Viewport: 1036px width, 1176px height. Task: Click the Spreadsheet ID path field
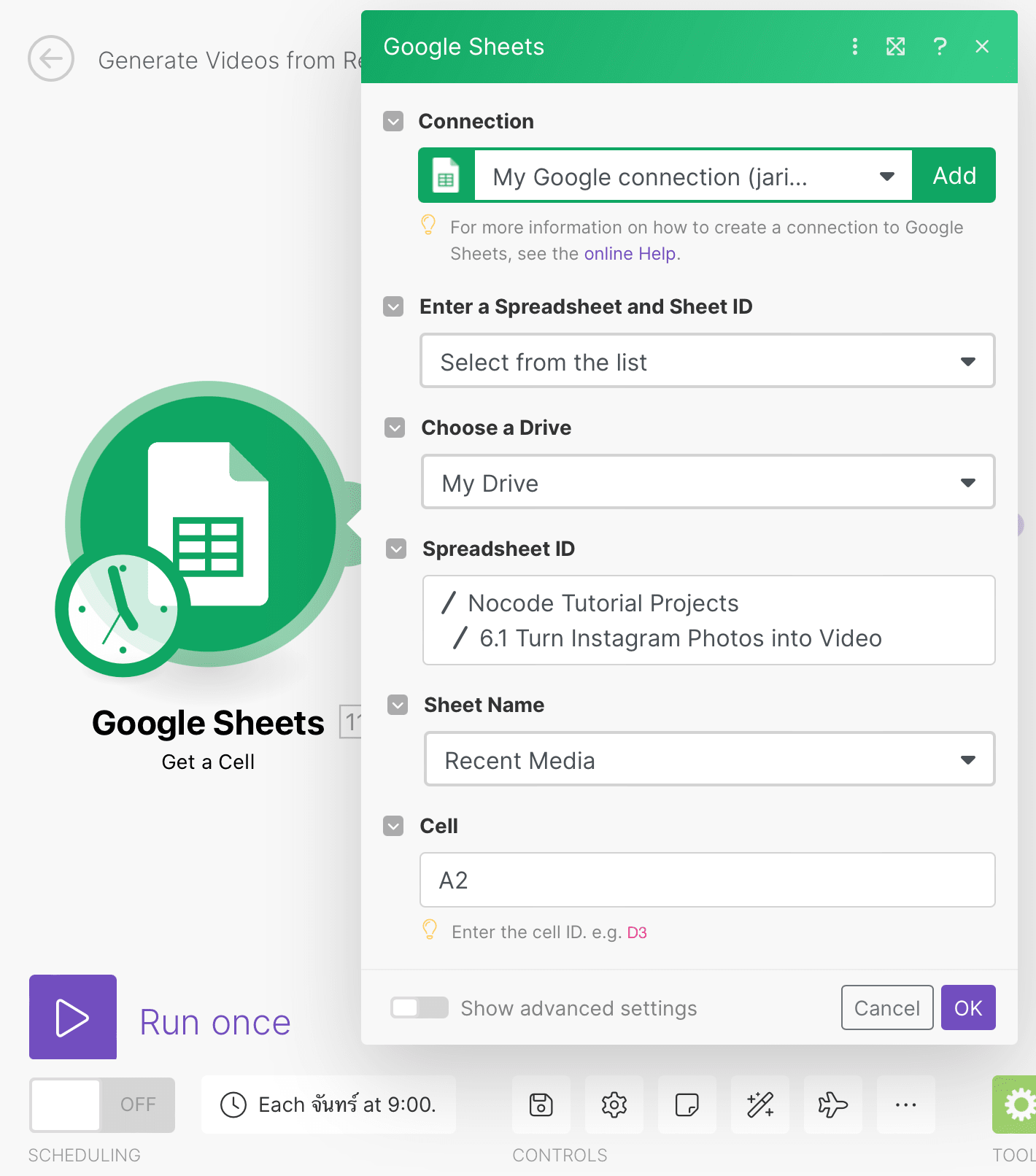click(x=709, y=620)
